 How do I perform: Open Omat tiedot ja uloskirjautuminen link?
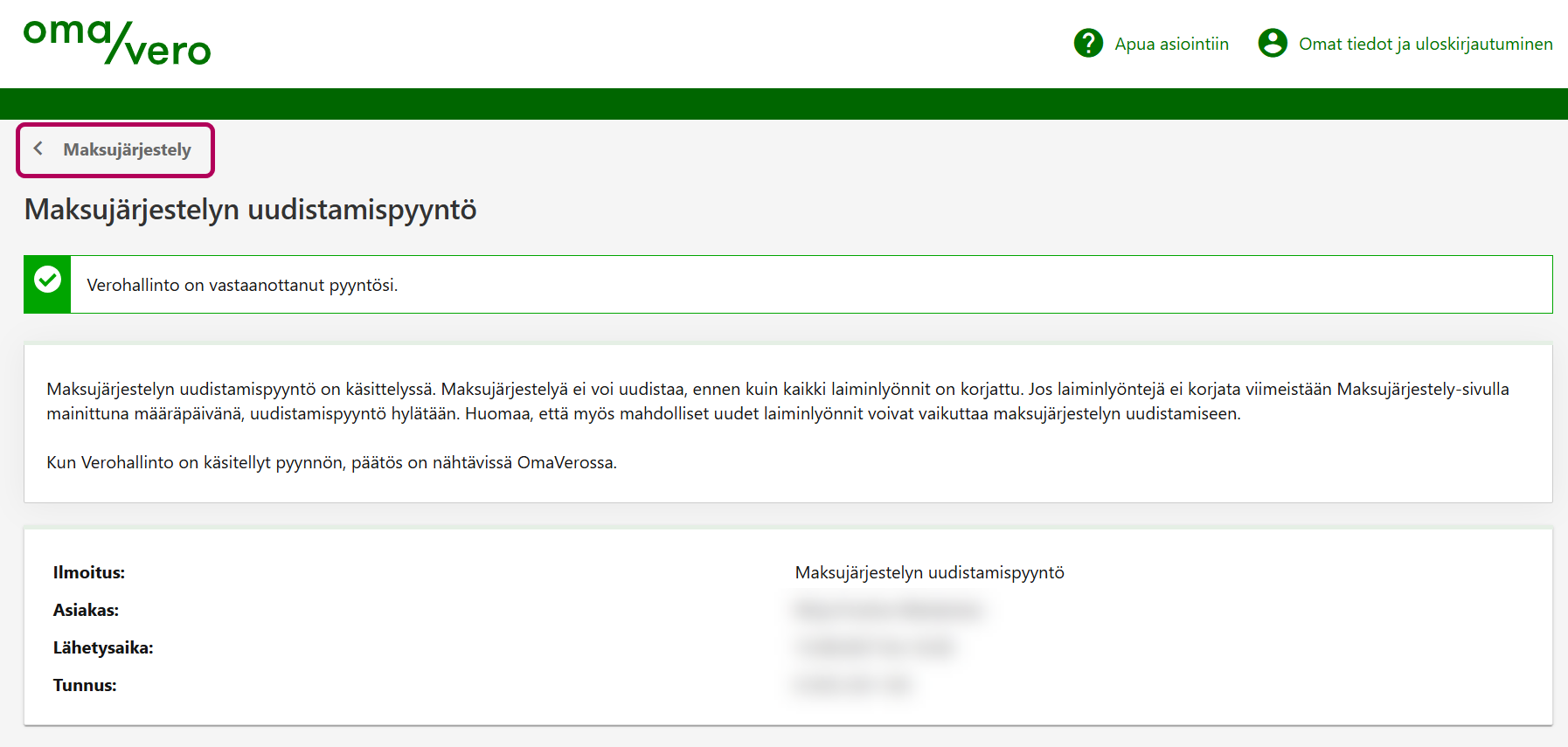pos(1425,44)
